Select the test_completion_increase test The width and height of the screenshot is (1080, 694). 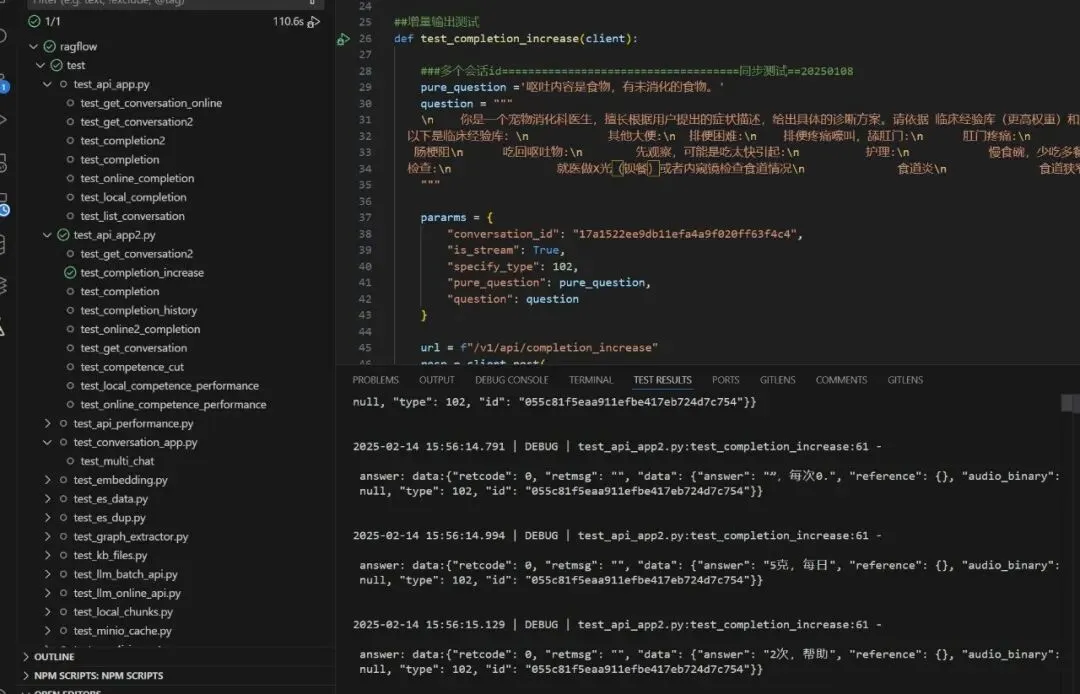point(142,273)
